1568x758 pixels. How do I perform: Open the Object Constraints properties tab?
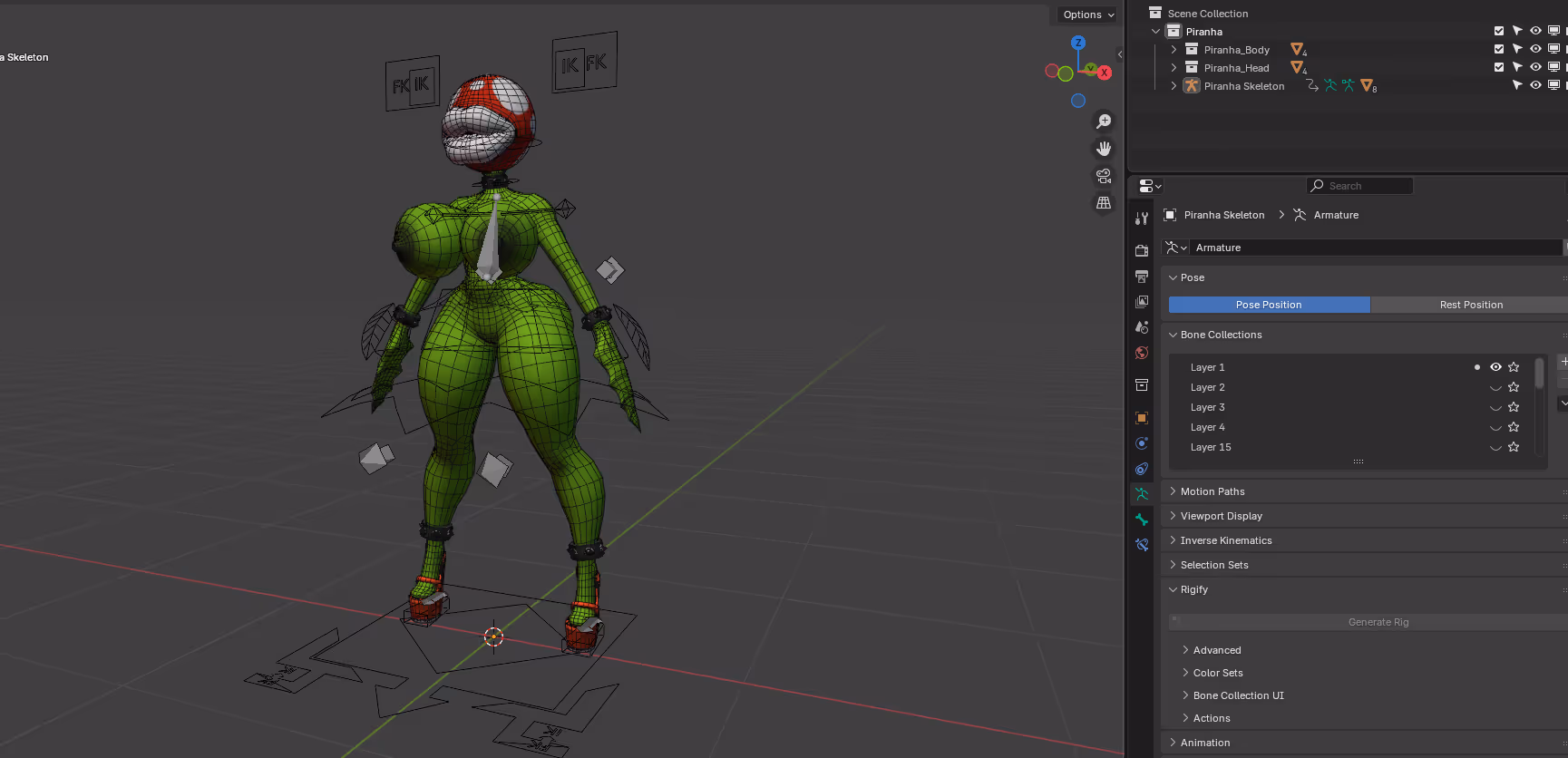(x=1142, y=469)
